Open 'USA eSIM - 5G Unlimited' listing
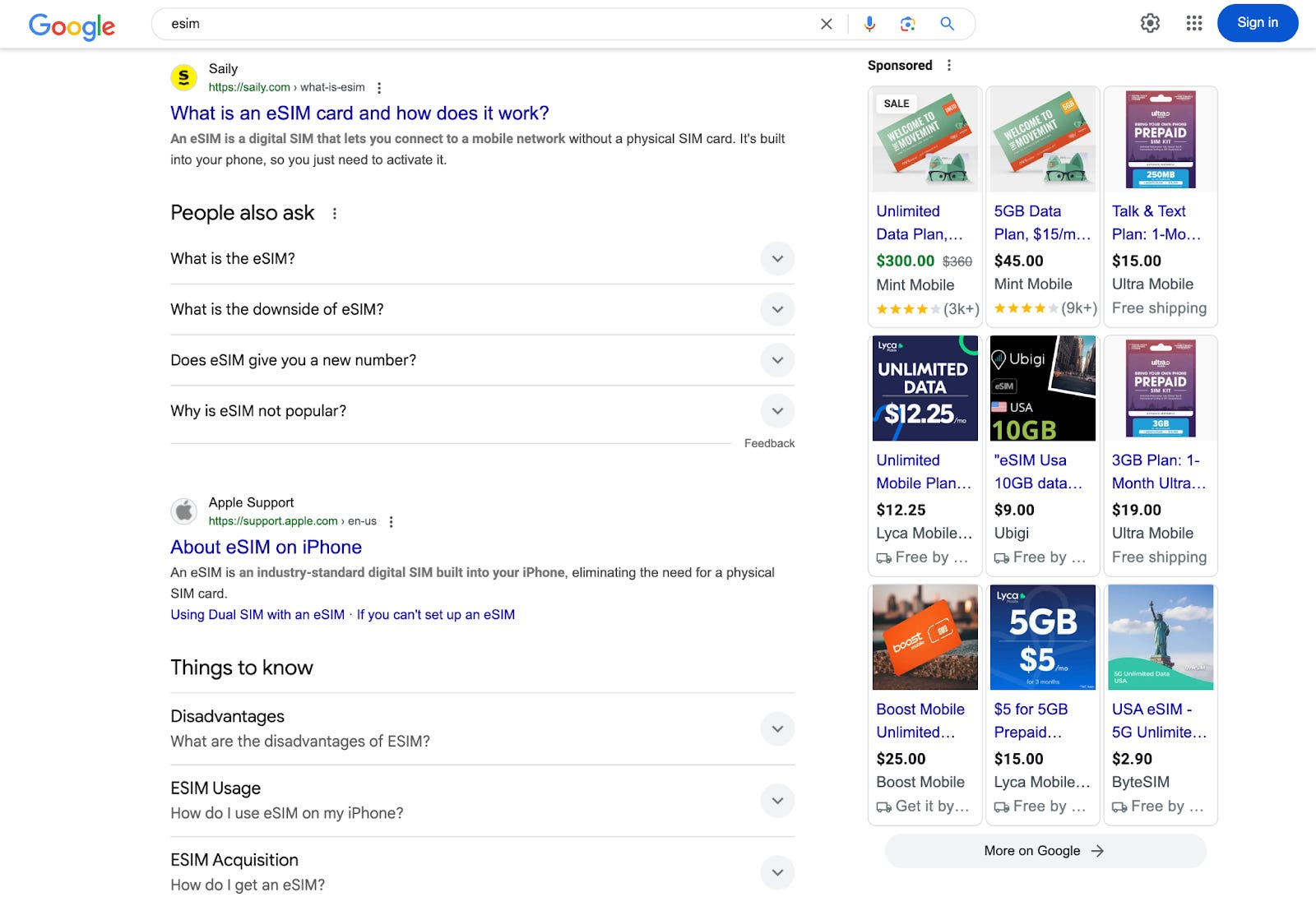 (x=1160, y=721)
